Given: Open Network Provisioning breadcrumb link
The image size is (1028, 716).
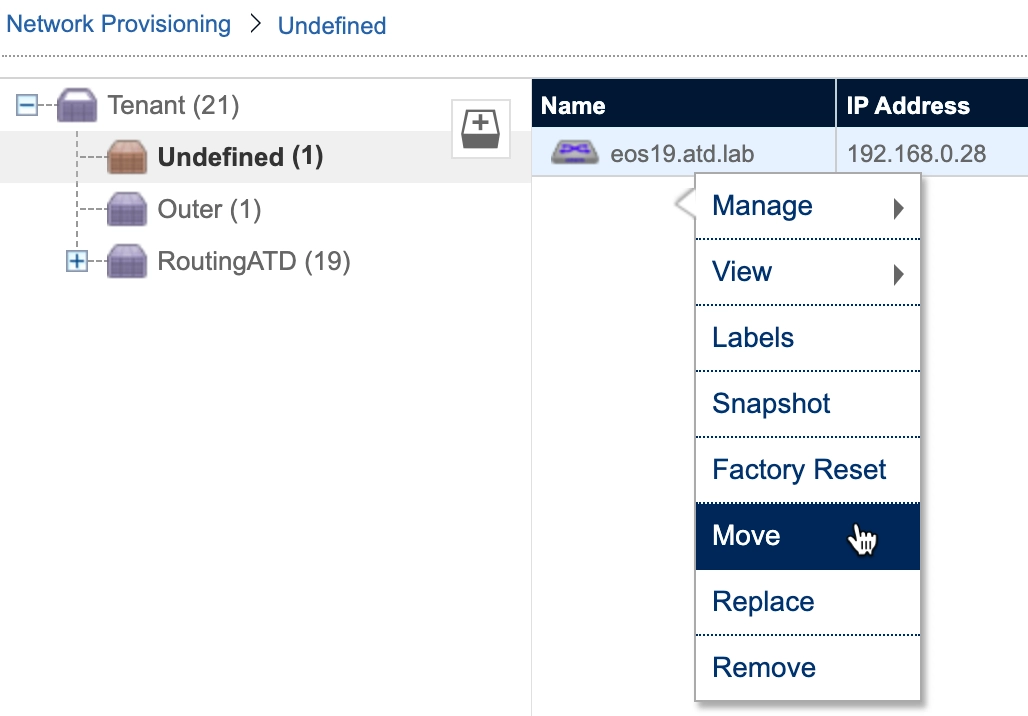Looking at the screenshot, I should tap(118, 24).
